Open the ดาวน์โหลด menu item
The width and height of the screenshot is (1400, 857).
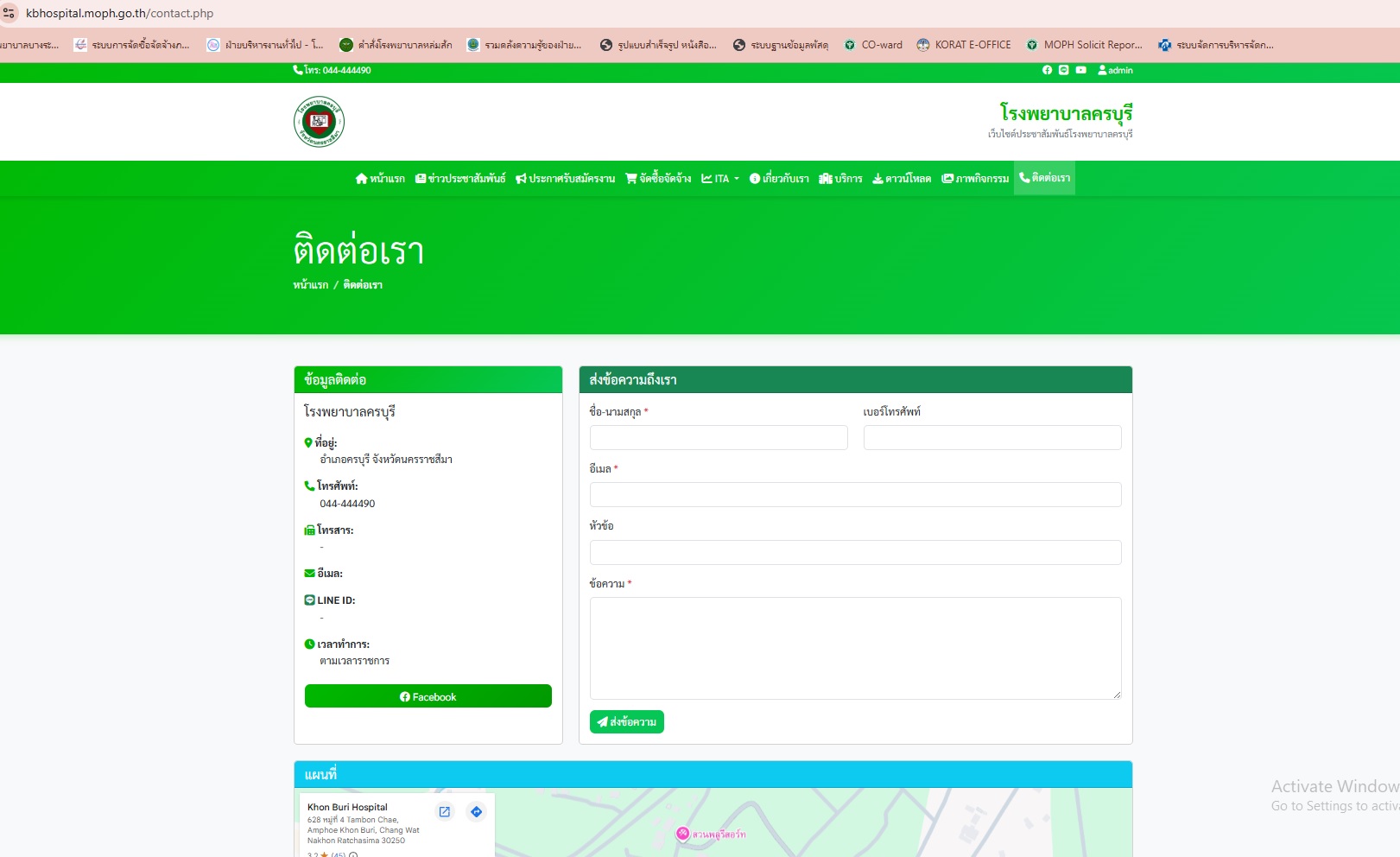pos(902,179)
